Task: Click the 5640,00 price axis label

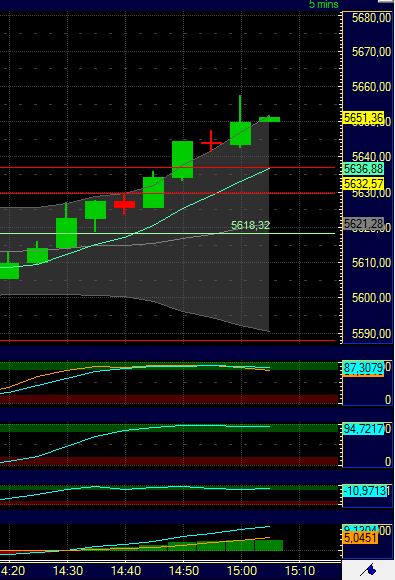Action: coord(371,156)
